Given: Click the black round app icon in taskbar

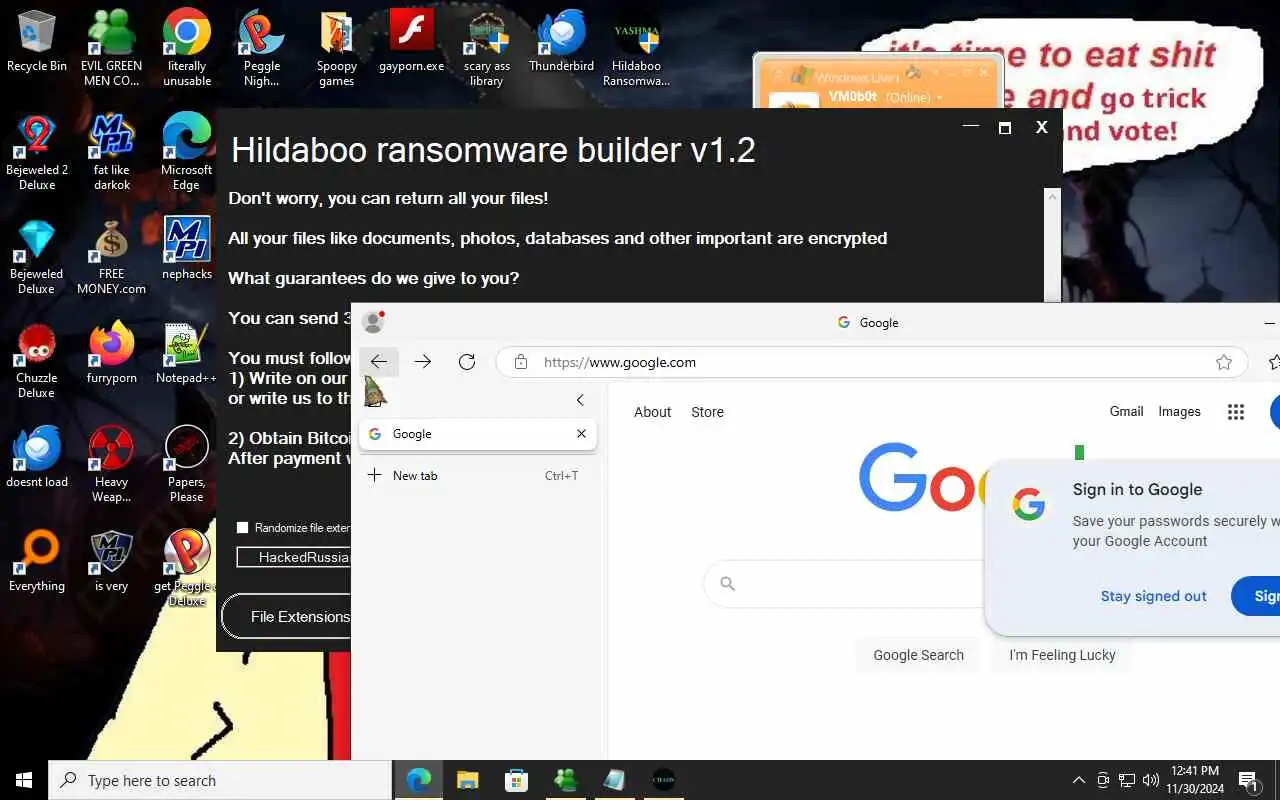Looking at the screenshot, I should point(663,780).
